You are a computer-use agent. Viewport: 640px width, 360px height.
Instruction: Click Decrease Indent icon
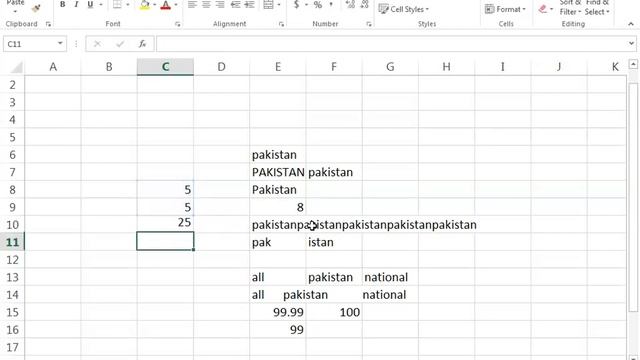point(236,5)
